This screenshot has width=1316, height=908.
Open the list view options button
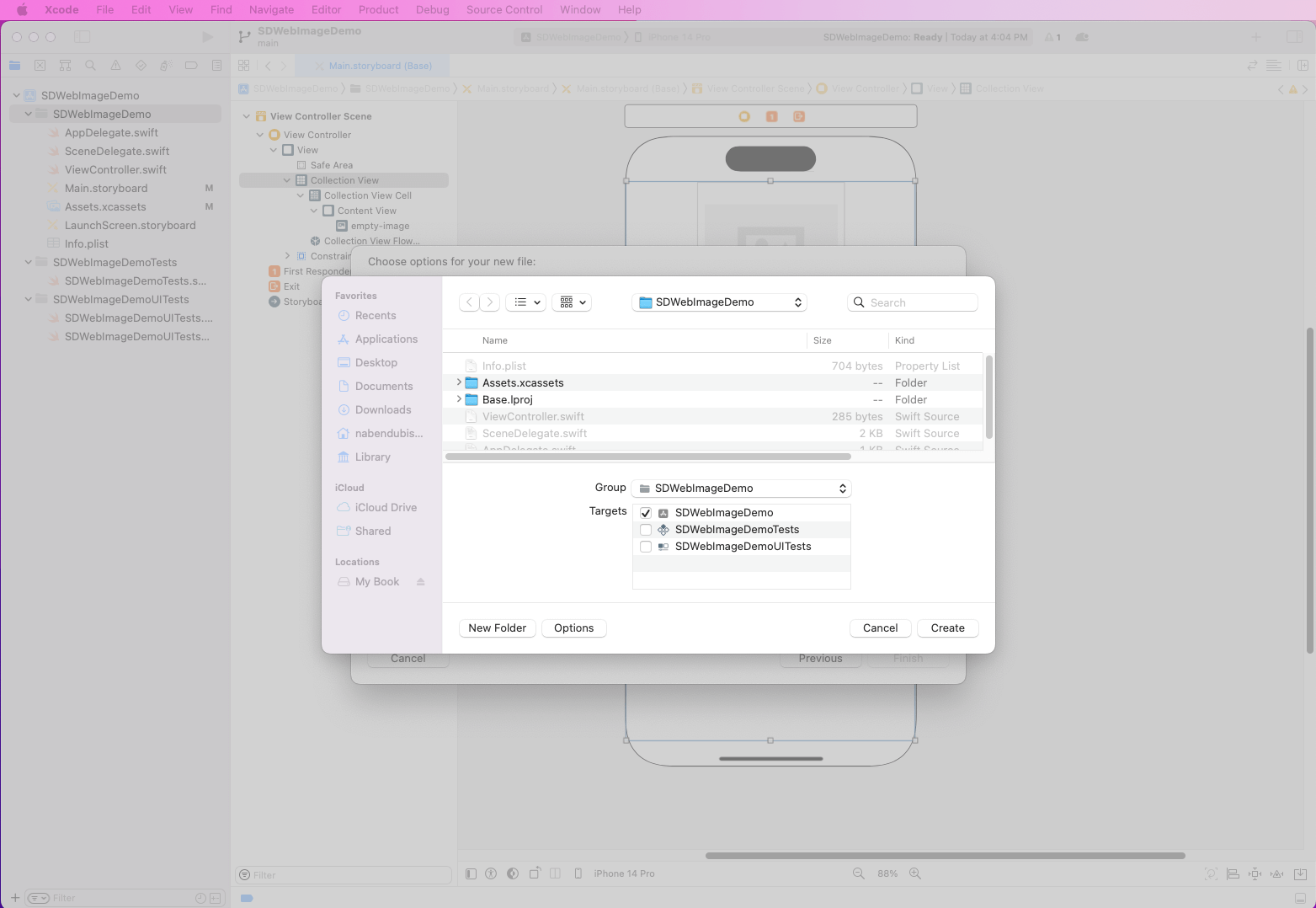pyautogui.click(x=525, y=302)
